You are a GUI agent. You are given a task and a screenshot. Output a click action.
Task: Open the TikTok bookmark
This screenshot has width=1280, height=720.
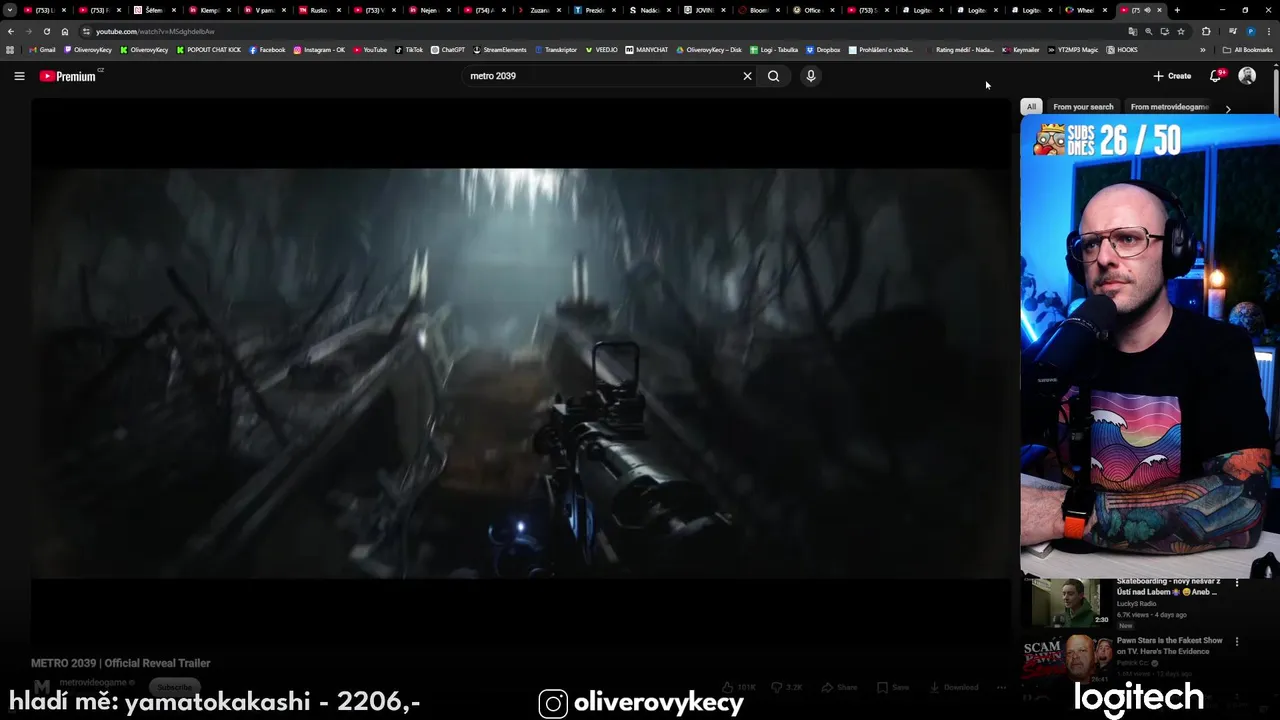[x=409, y=50]
